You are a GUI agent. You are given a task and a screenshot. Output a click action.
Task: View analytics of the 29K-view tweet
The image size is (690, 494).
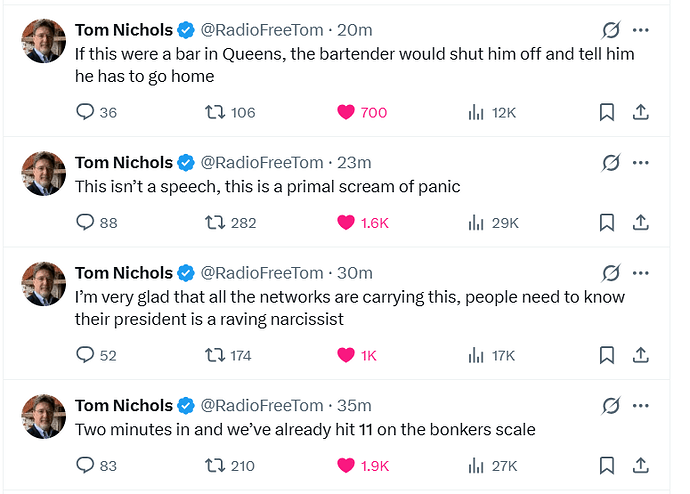point(477,222)
